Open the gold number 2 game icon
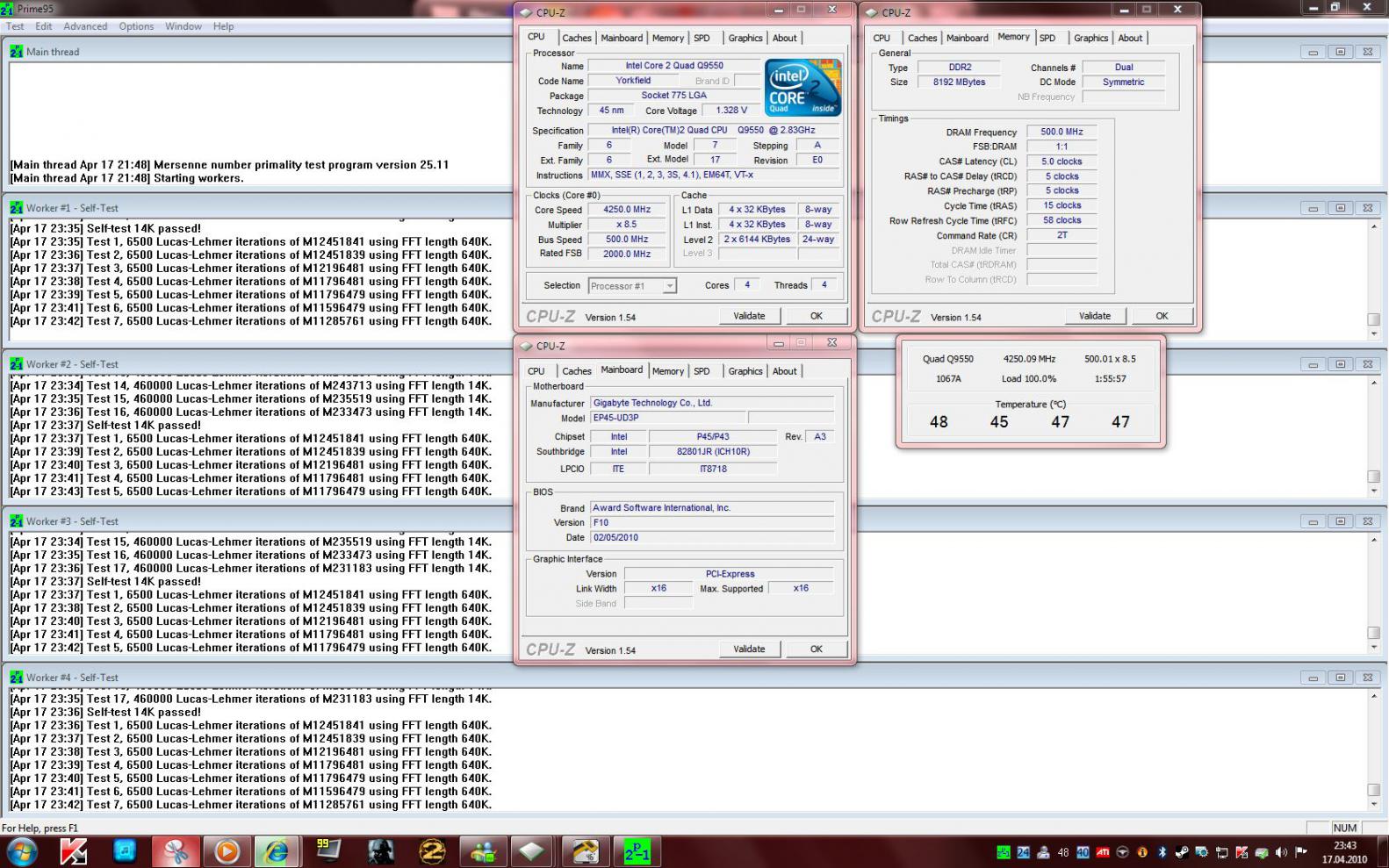Image resolution: width=1389 pixels, height=868 pixels. 430,851
